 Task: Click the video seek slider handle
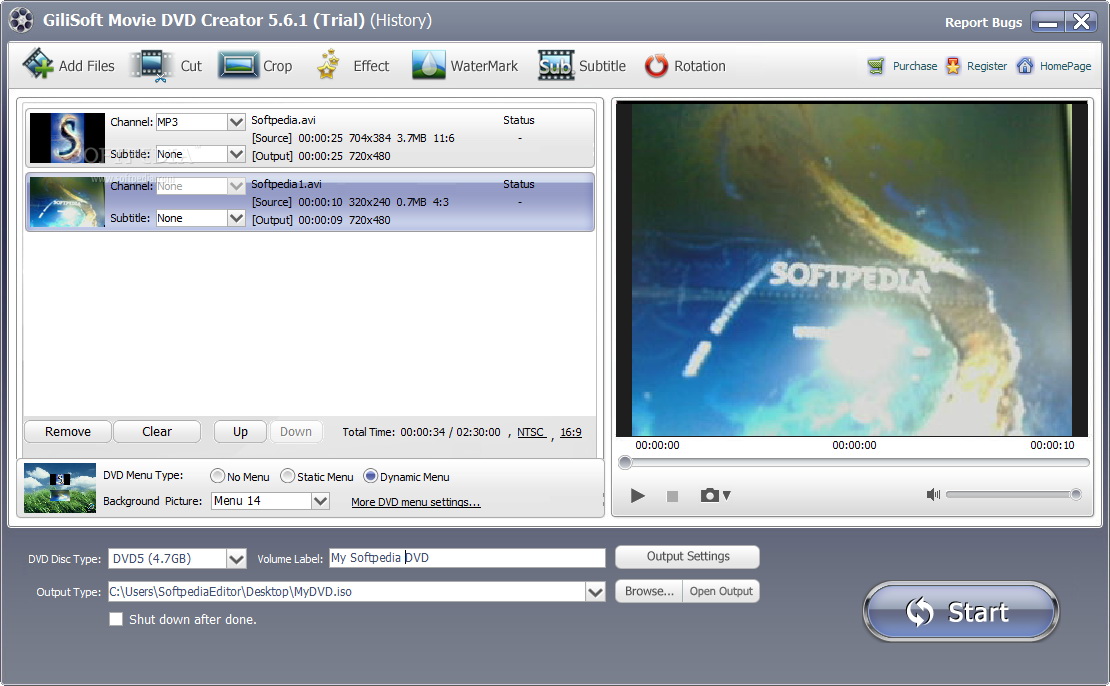[x=625, y=462]
